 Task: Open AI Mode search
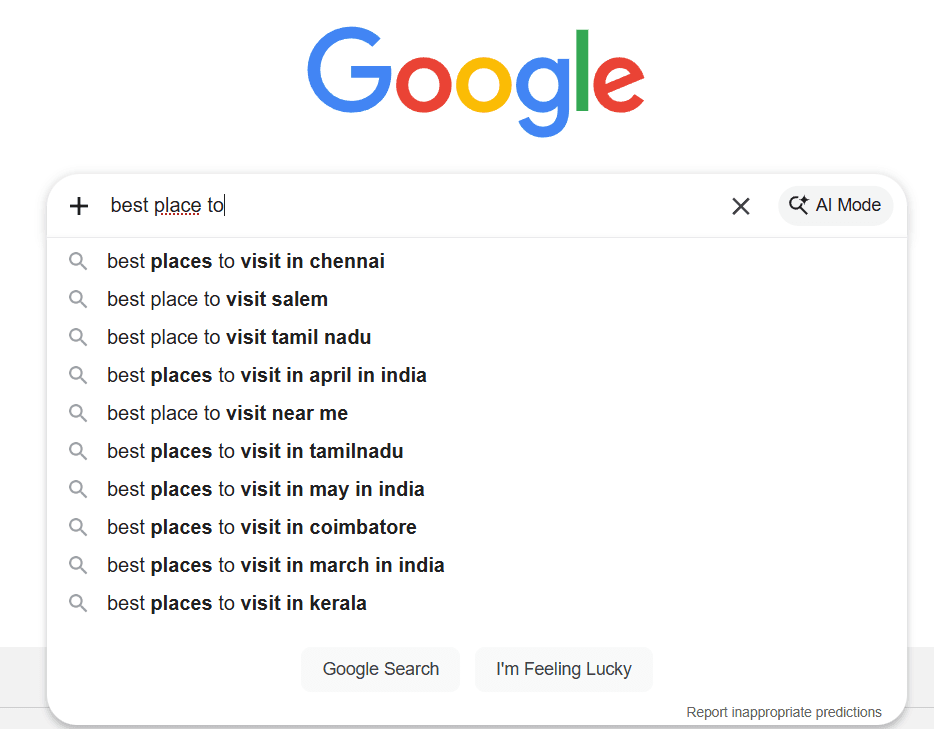click(x=835, y=205)
